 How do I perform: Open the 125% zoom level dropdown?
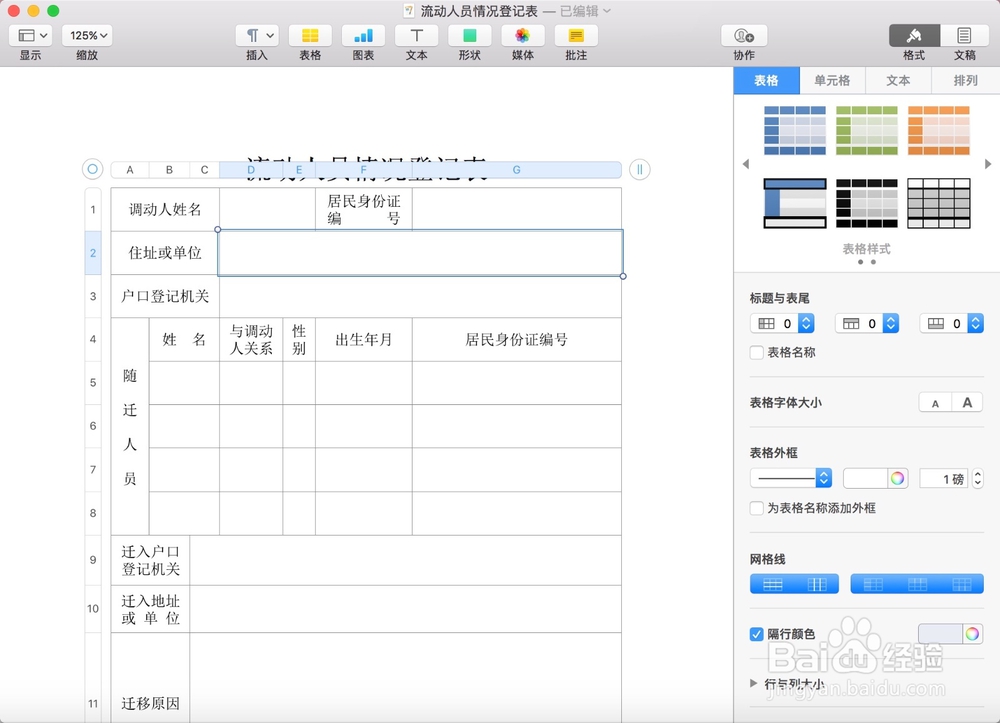pyautogui.click(x=86, y=34)
